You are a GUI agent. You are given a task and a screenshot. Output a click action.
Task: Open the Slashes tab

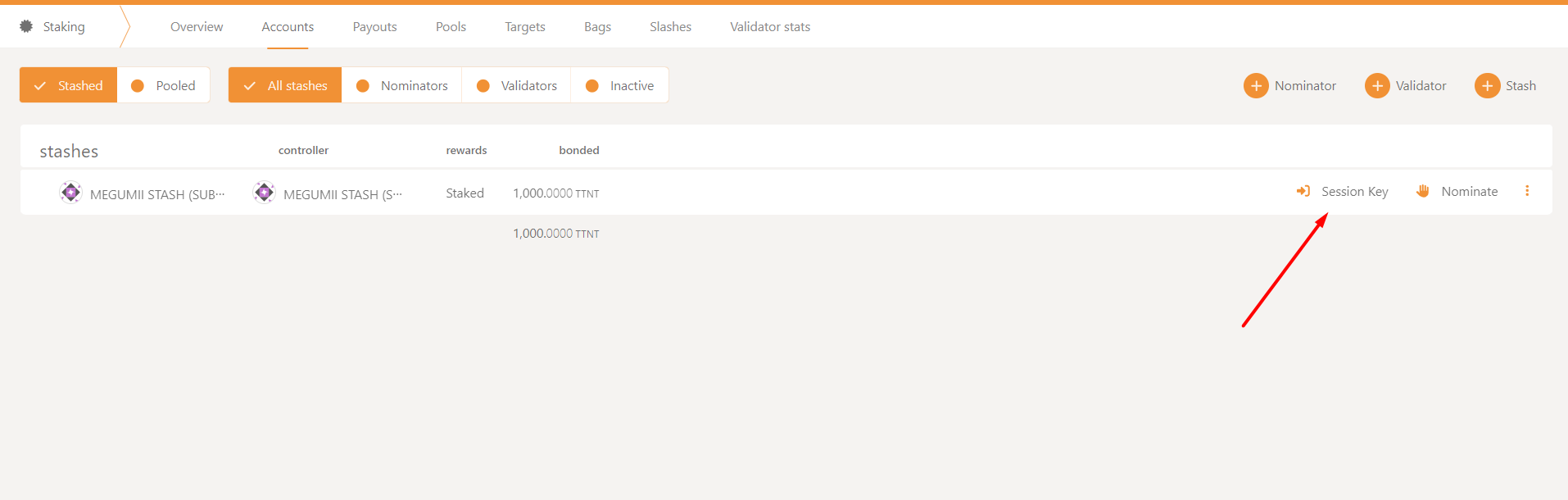pos(670,27)
